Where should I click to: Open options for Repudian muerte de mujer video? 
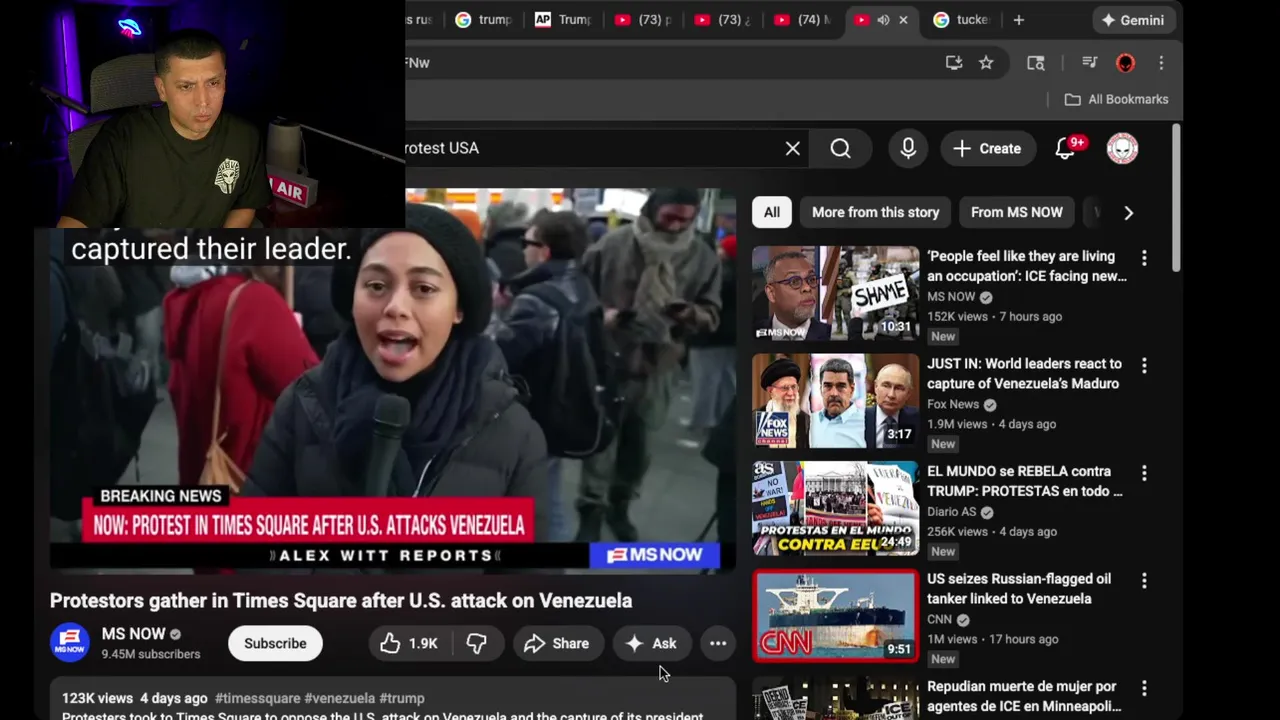[1144, 688]
